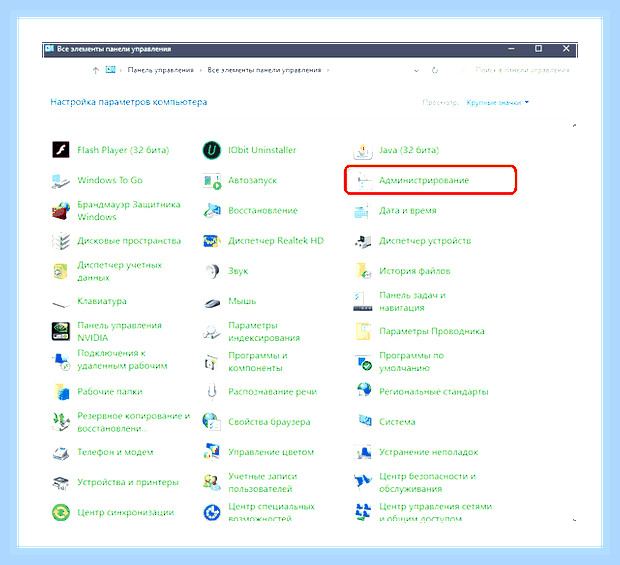Open the Панель задач и навигация icon
The height and width of the screenshot is (565, 620).
point(363,301)
